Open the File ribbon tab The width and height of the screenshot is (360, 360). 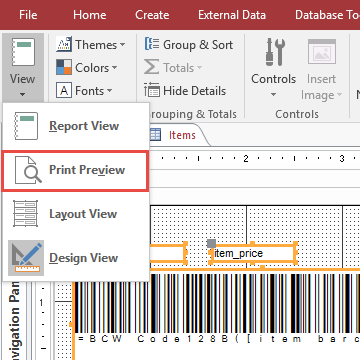click(28, 15)
